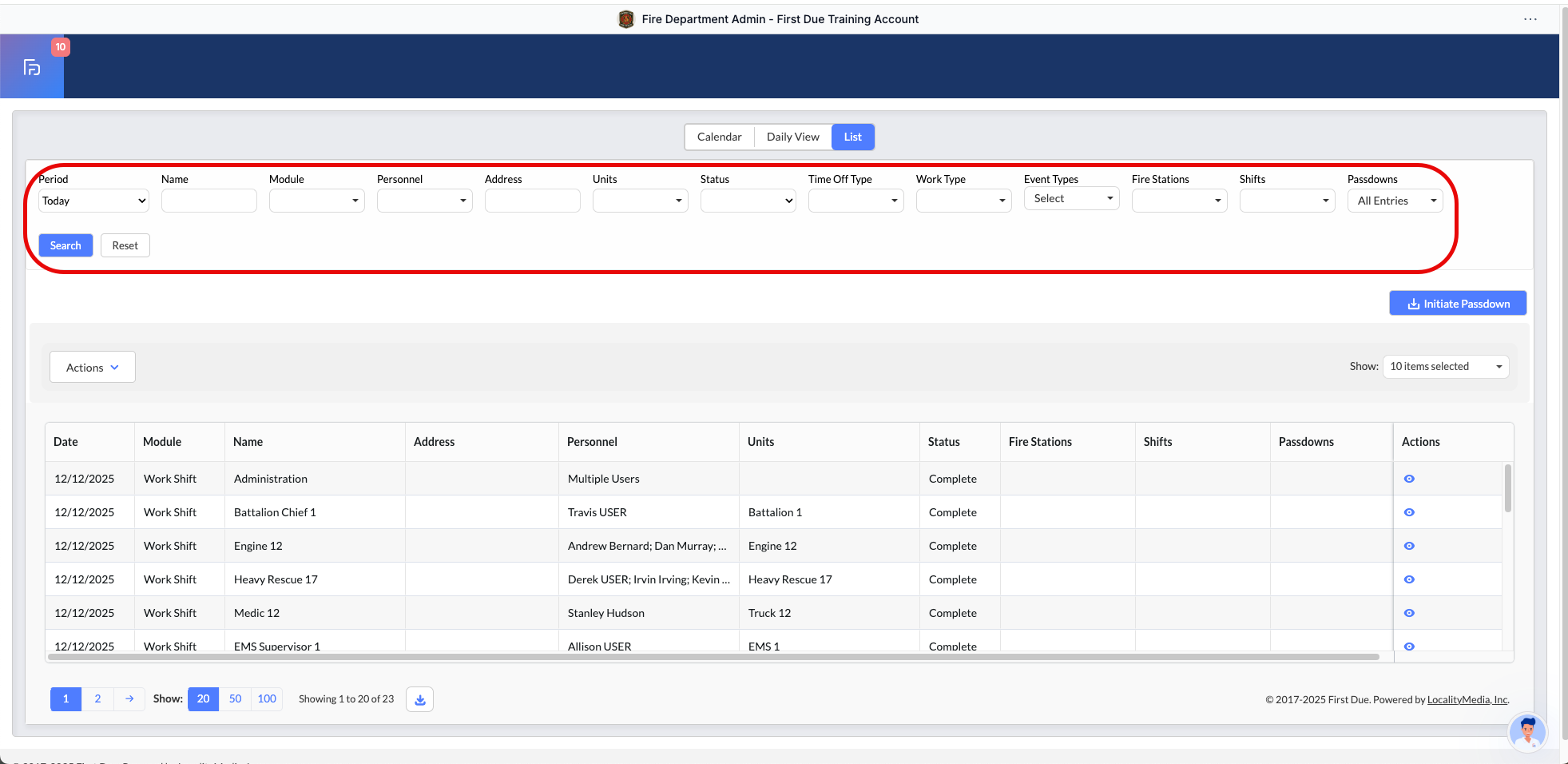Switch to the Daily View tab

(792, 137)
